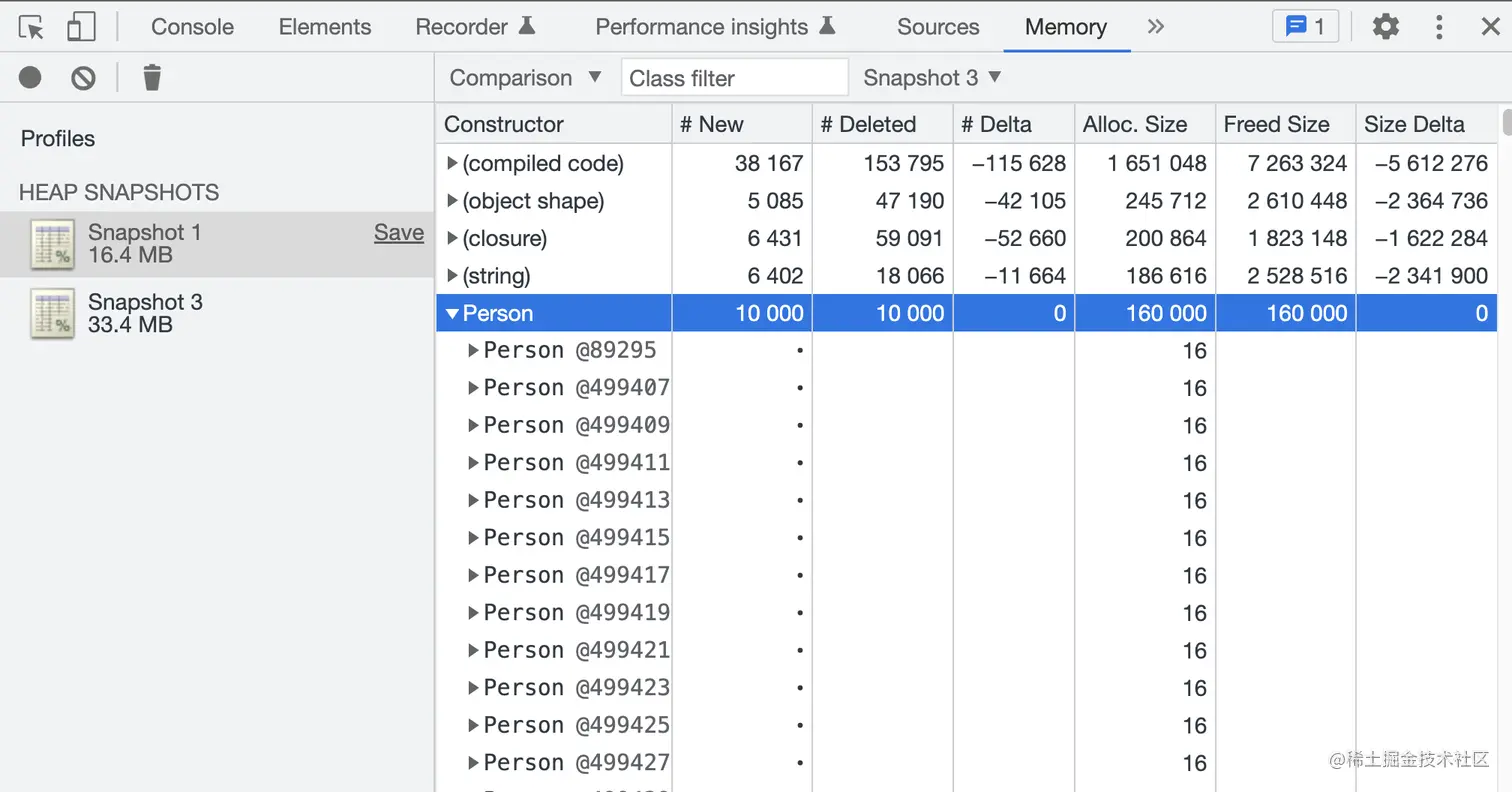Show more tabs with the chevron
Screen dimensions: 1512x792
tap(1156, 27)
